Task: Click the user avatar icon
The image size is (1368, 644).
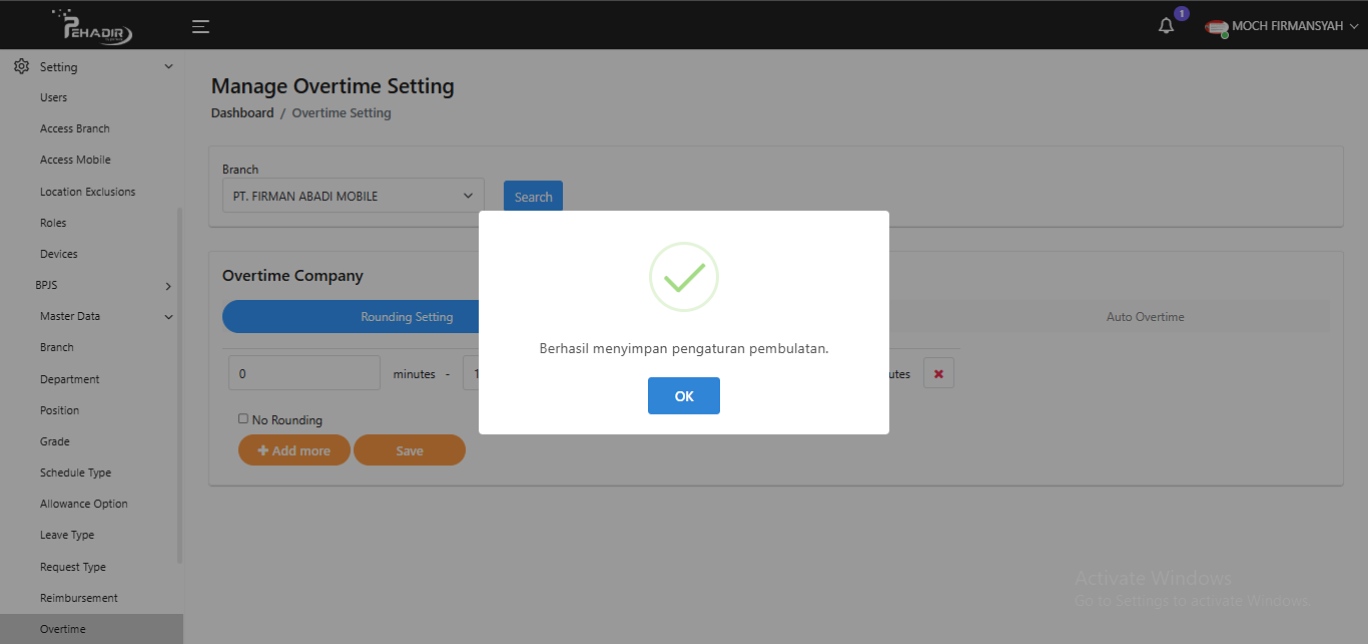Action: click(1216, 27)
